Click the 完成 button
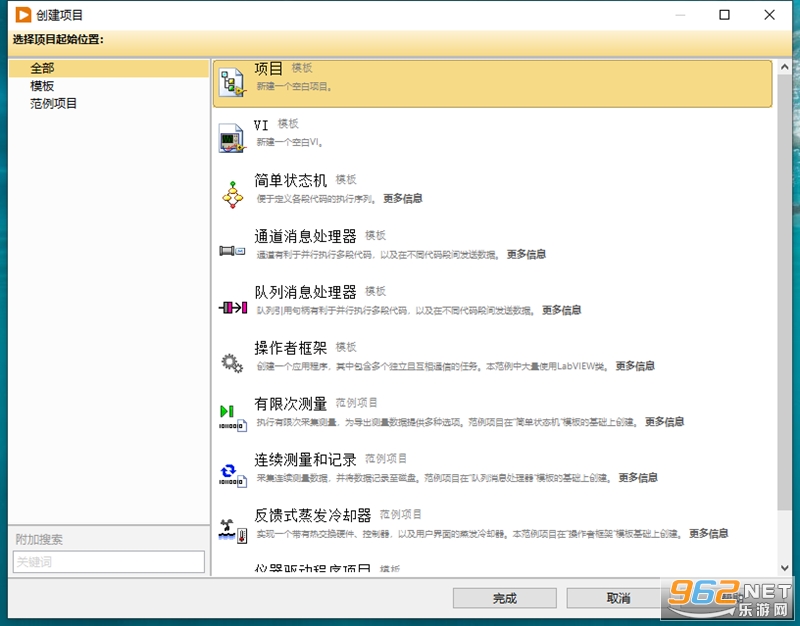 click(505, 598)
